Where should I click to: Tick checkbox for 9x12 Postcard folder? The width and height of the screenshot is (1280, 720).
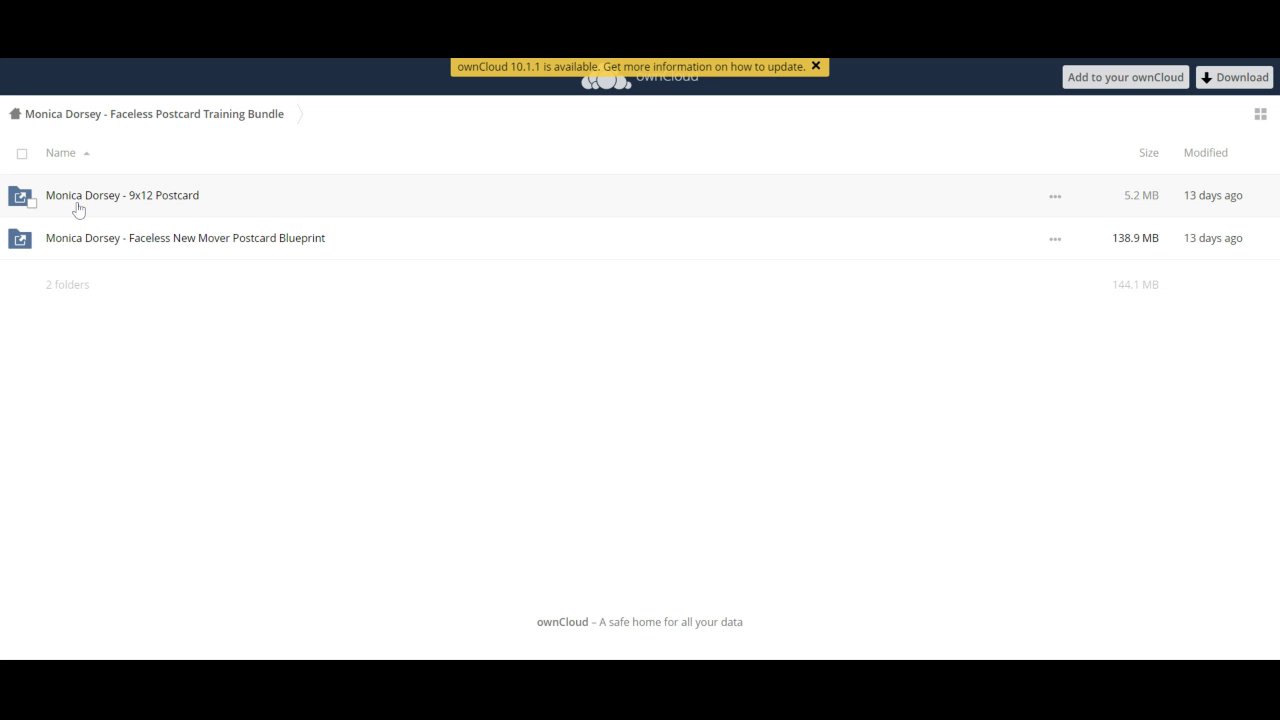32,204
